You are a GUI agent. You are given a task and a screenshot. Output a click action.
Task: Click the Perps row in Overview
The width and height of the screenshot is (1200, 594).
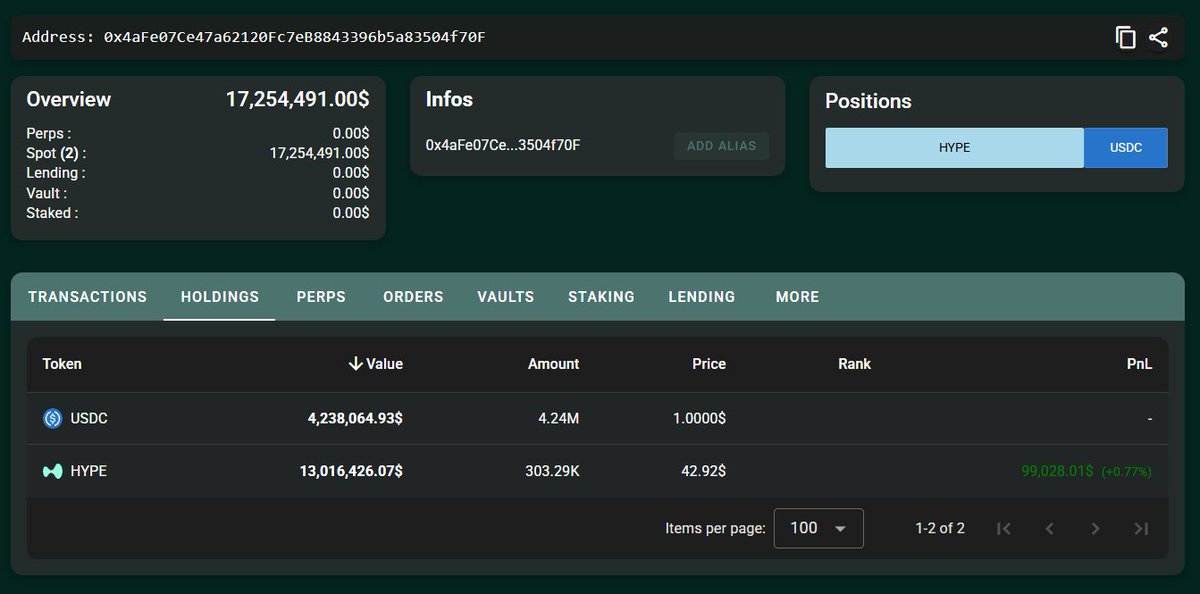(198, 133)
